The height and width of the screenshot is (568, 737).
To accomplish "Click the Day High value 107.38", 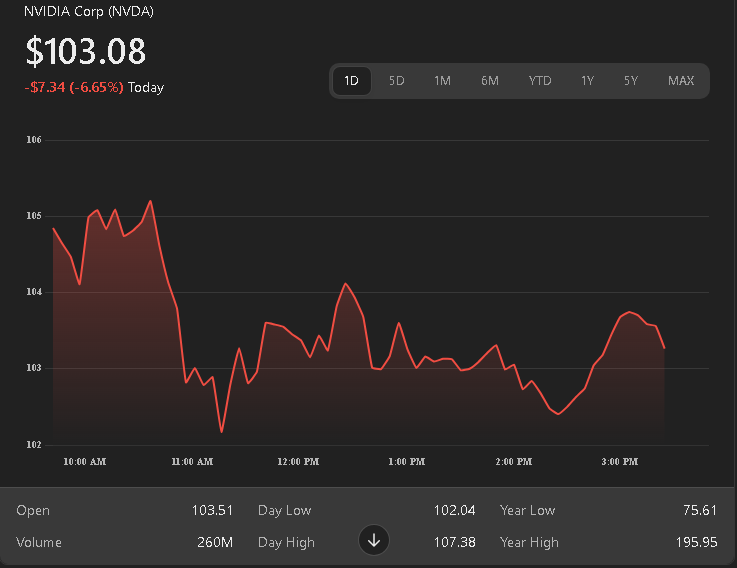I will pyautogui.click(x=455, y=543).
